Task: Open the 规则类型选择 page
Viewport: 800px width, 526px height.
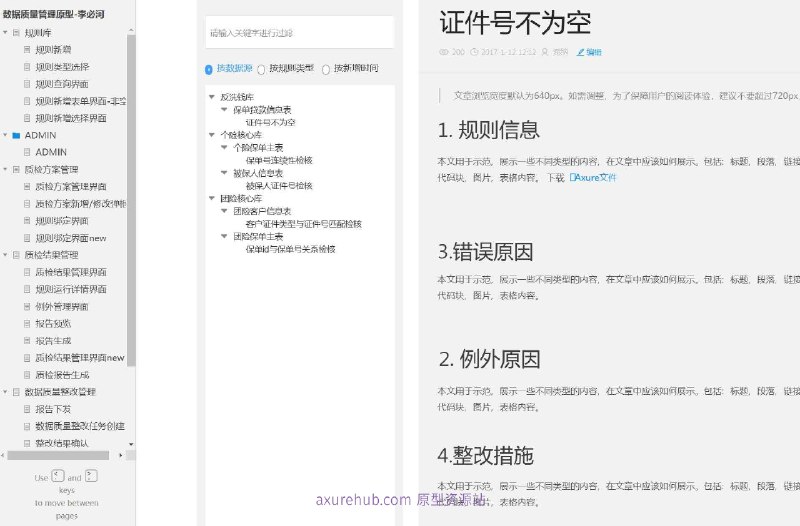Action: click(62, 67)
